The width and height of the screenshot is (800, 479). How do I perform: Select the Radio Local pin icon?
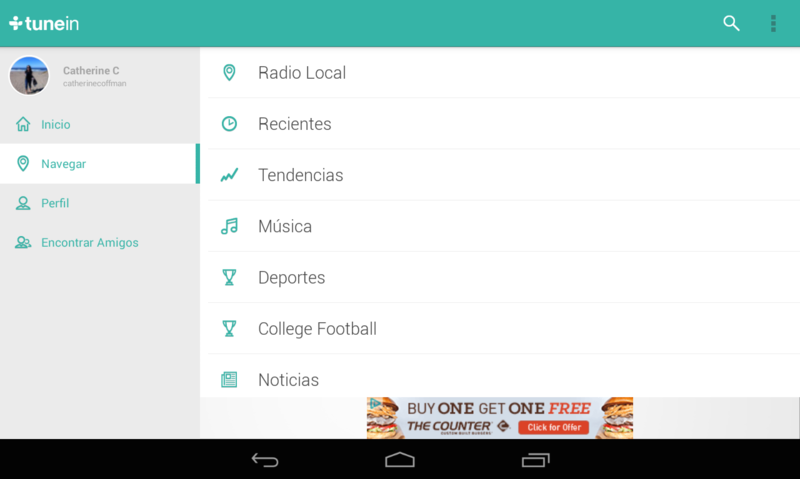[x=229, y=72]
